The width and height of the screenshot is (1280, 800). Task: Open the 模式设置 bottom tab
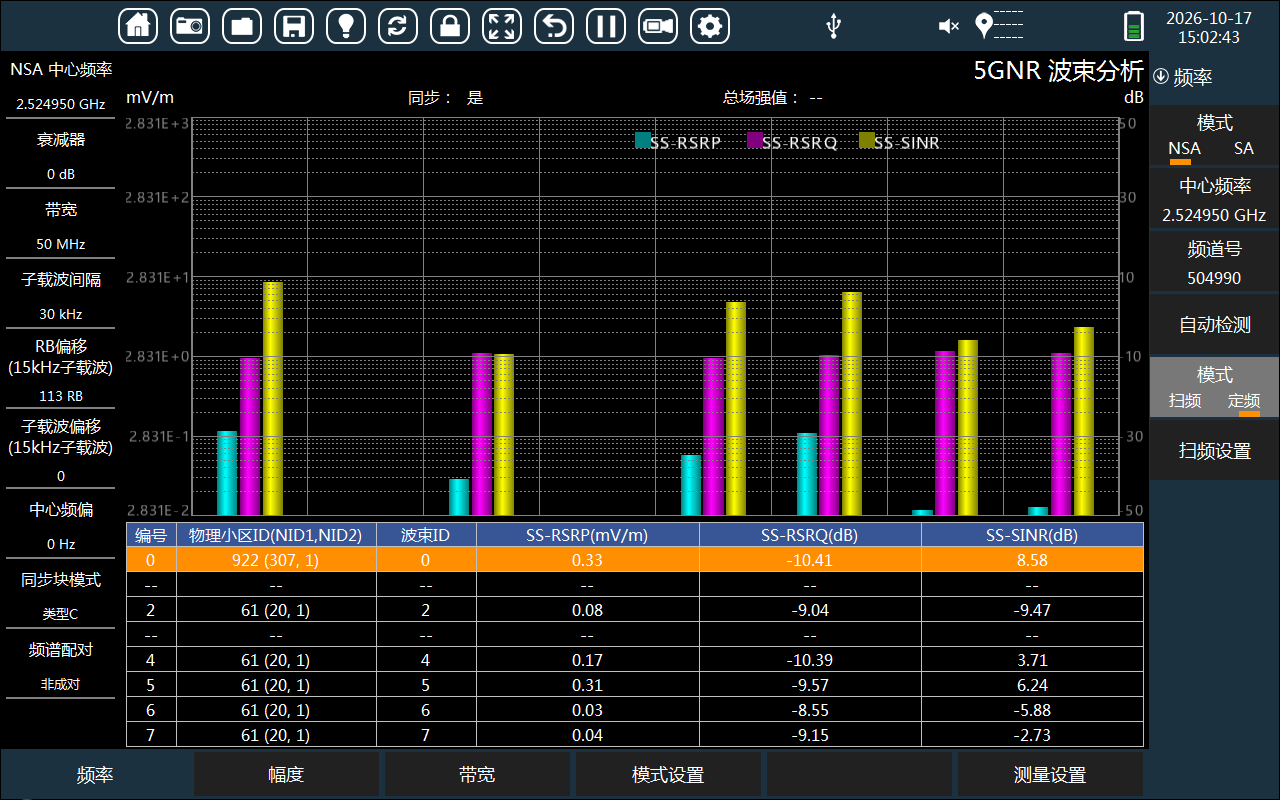(668, 775)
